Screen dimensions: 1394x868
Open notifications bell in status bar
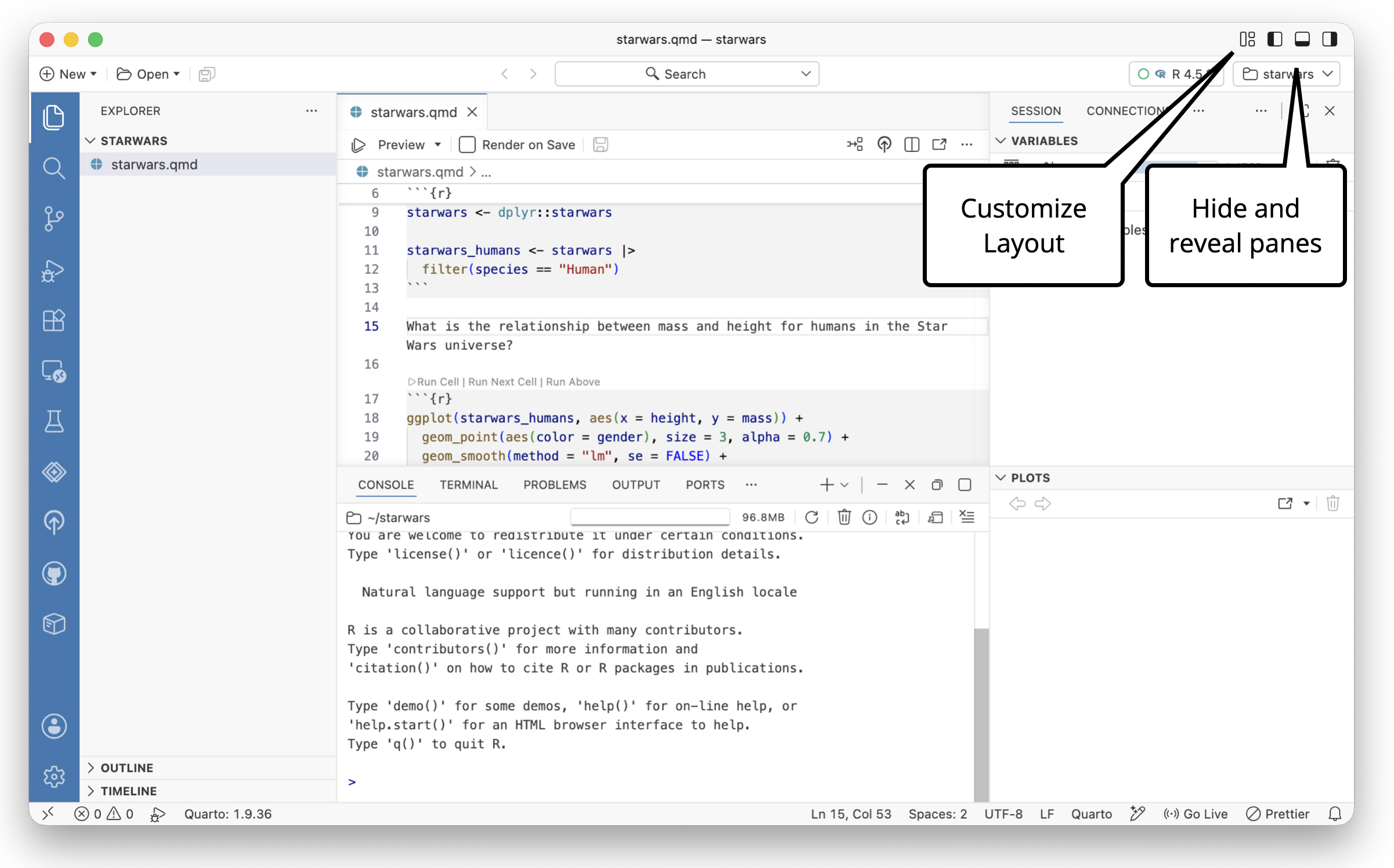click(1335, 814)
